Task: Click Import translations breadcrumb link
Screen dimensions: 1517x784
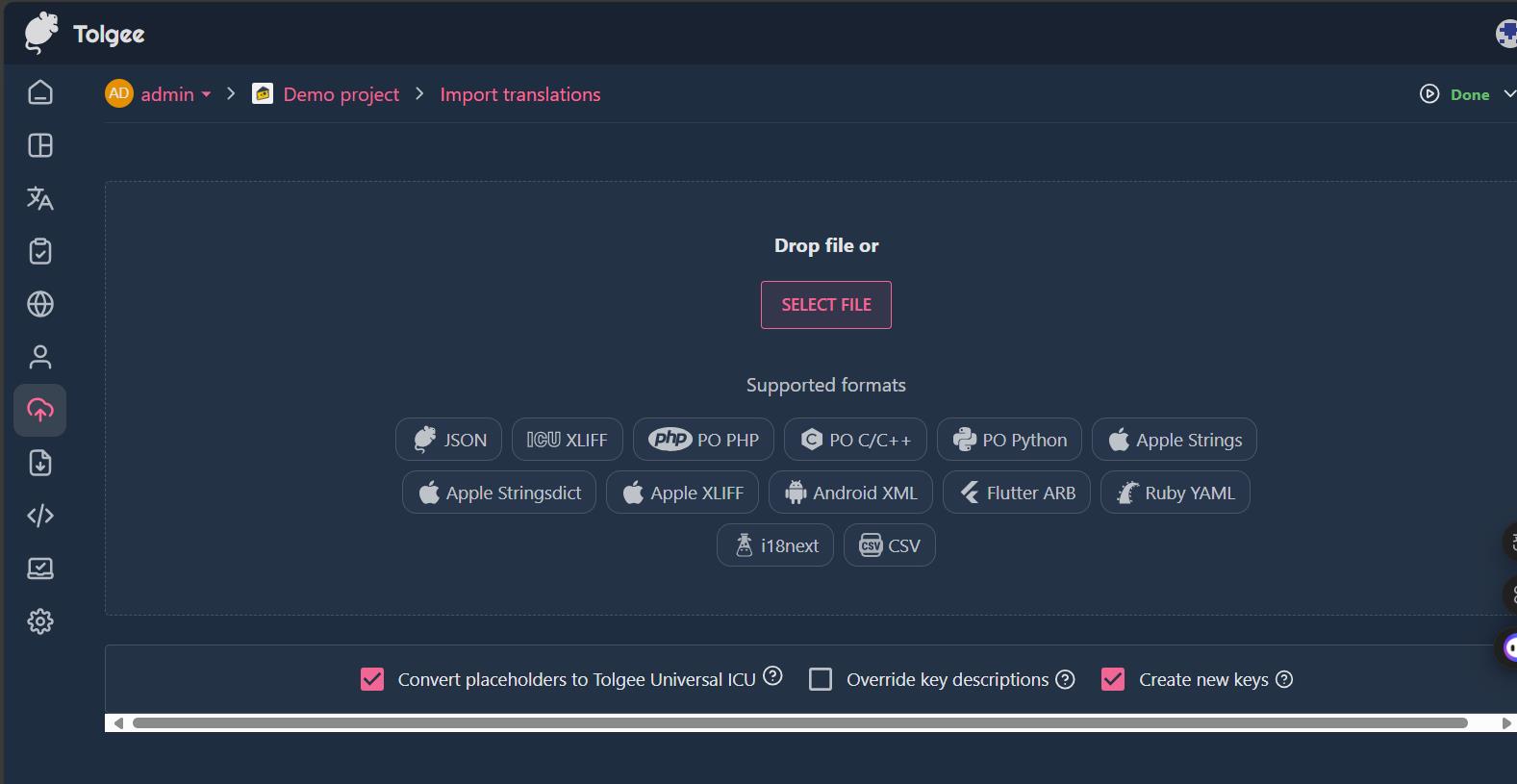Action: tap(519, 94)
